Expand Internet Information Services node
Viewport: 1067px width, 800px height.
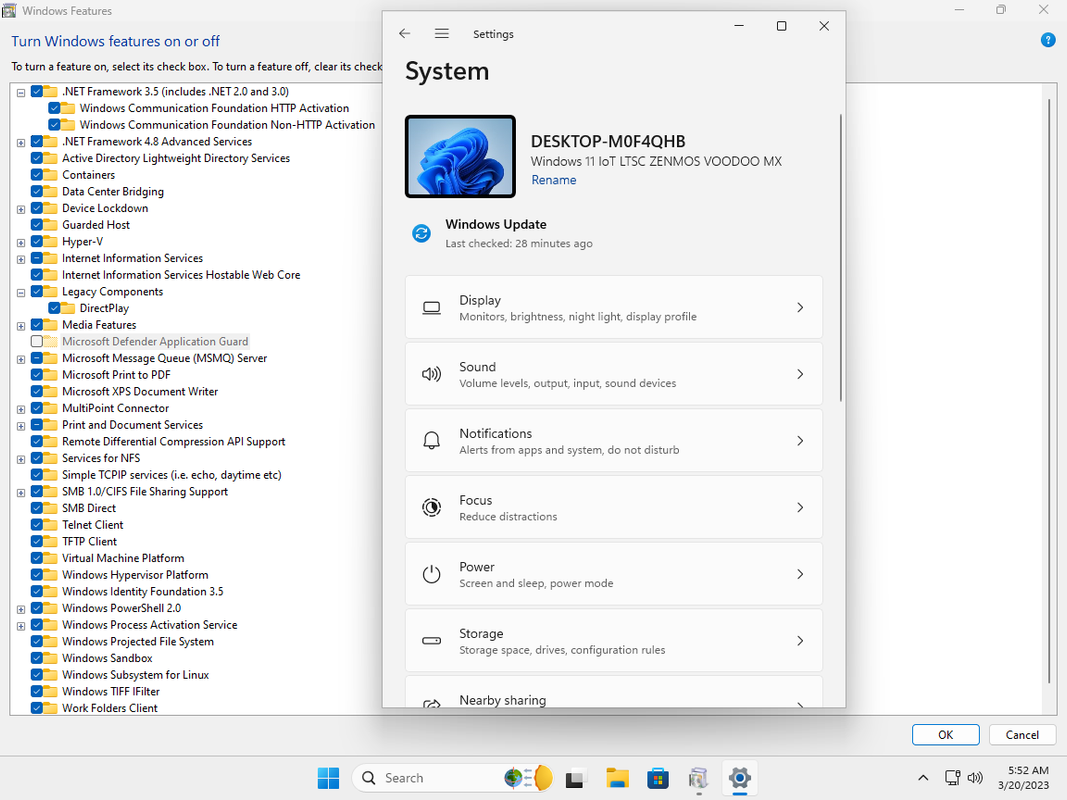(21, 259)
